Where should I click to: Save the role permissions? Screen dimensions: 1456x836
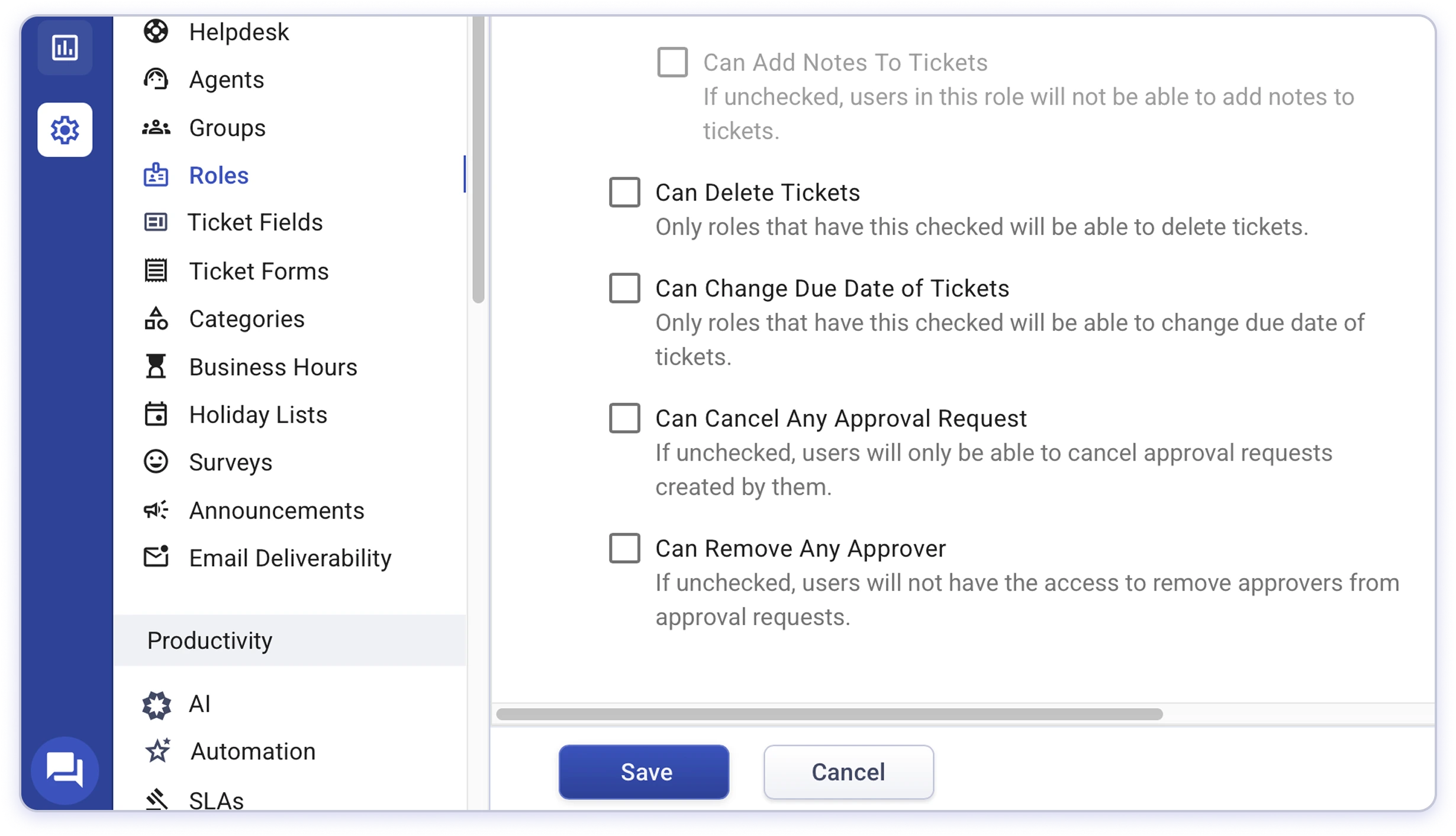pos(643,771)
